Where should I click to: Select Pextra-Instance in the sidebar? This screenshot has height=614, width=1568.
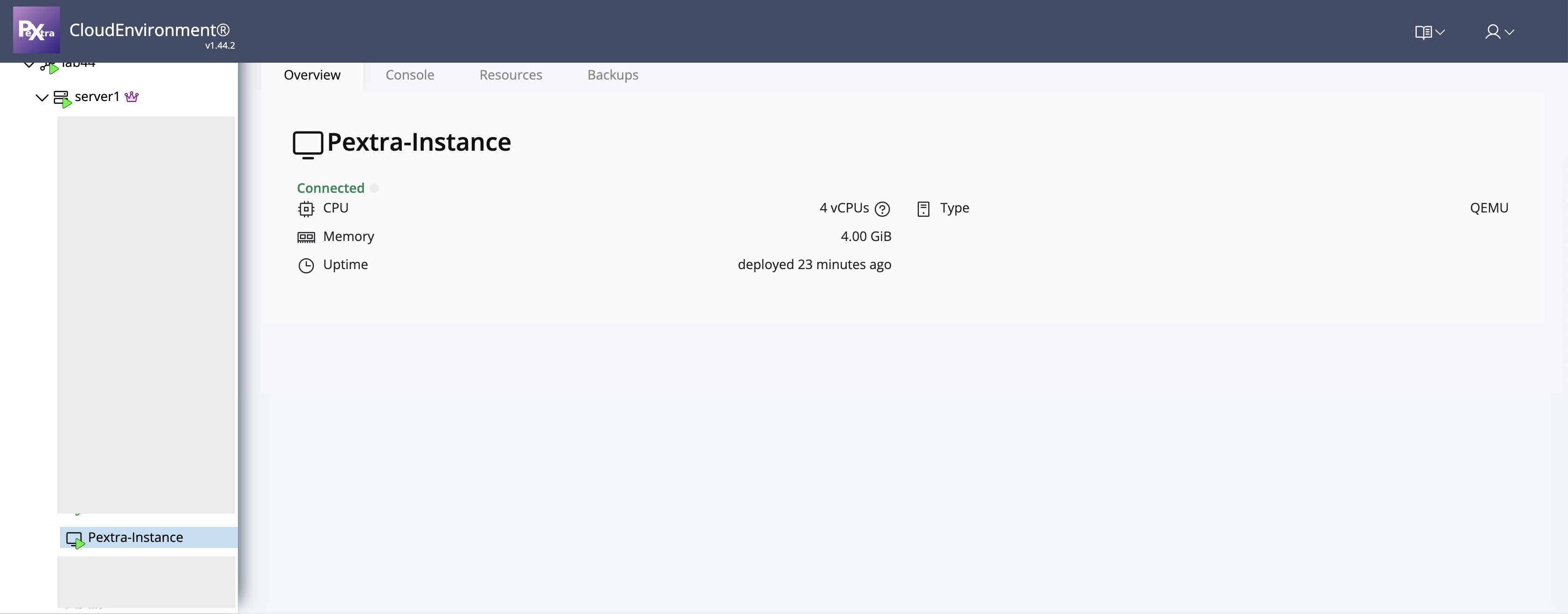click(136, 537)
